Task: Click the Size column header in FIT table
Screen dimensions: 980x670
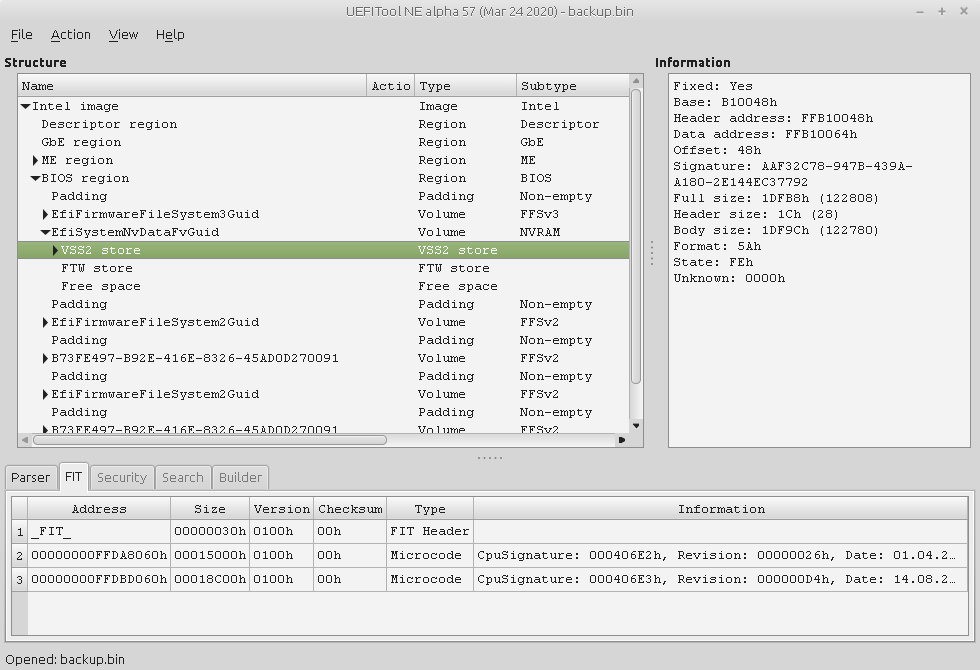Action: 210,509
